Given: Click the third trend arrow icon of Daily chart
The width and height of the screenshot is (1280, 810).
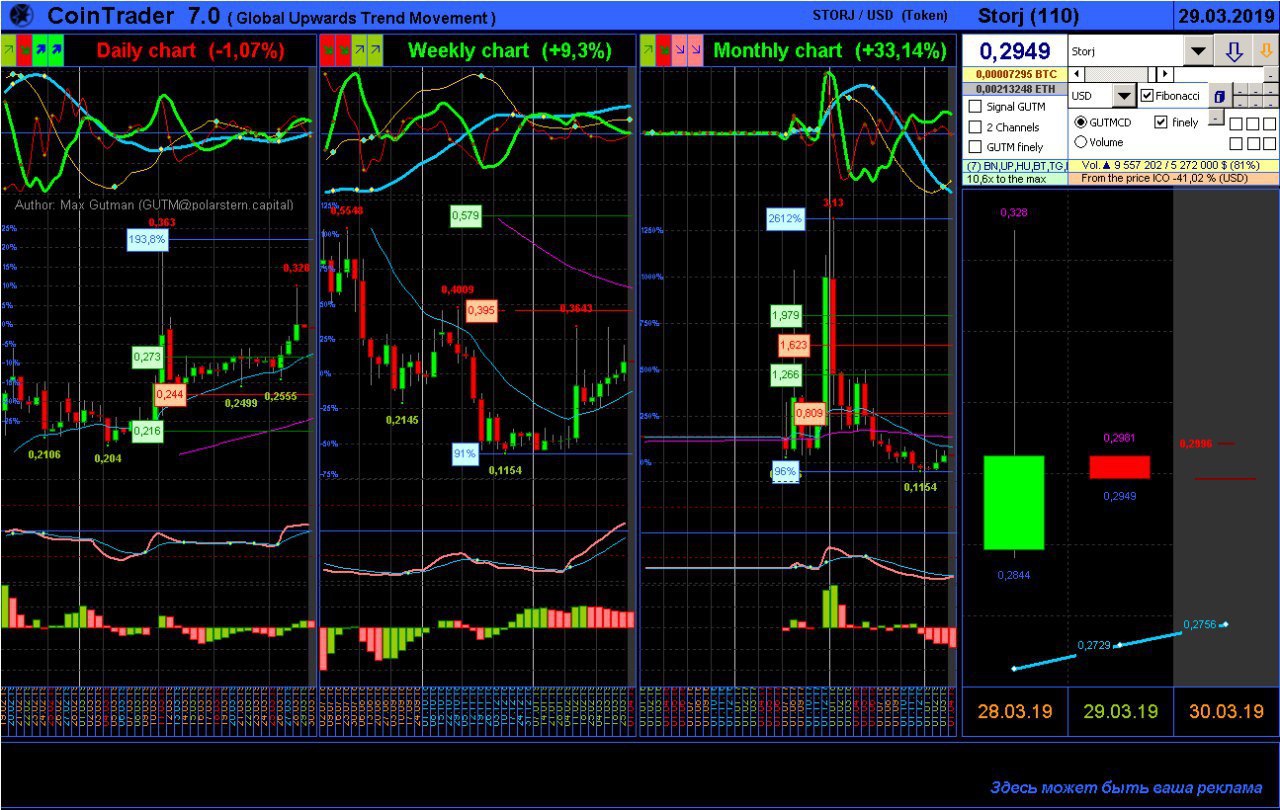Looking at the screenshot, I should 40,51.
